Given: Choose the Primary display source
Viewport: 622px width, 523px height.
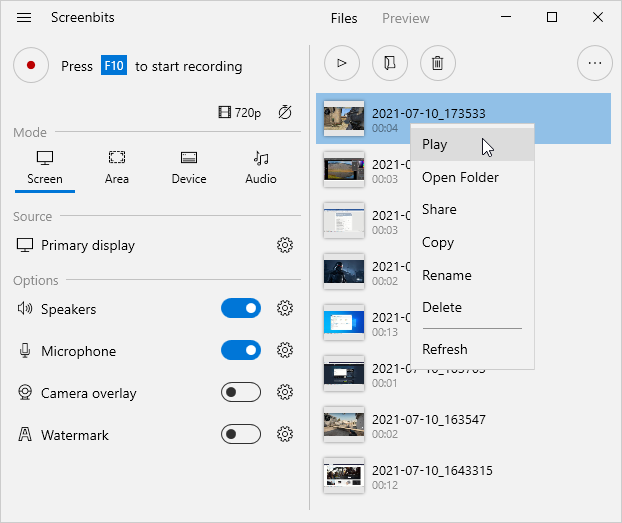Looking at the screenshot, I should [x=75, y=245].
